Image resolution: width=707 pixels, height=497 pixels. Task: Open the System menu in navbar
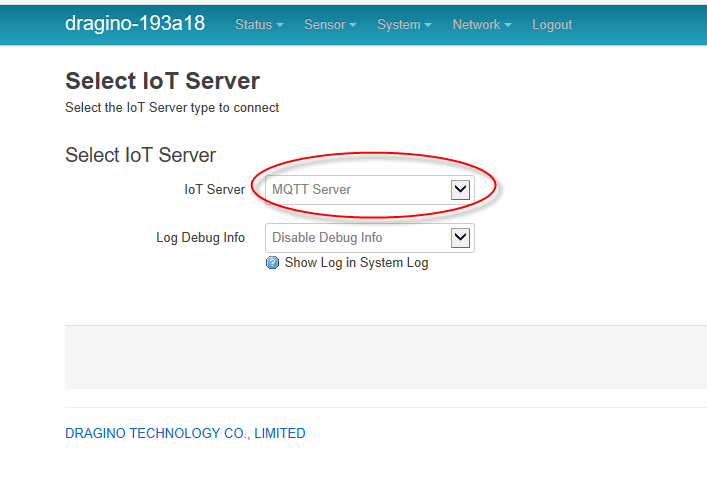click(404, 24)
